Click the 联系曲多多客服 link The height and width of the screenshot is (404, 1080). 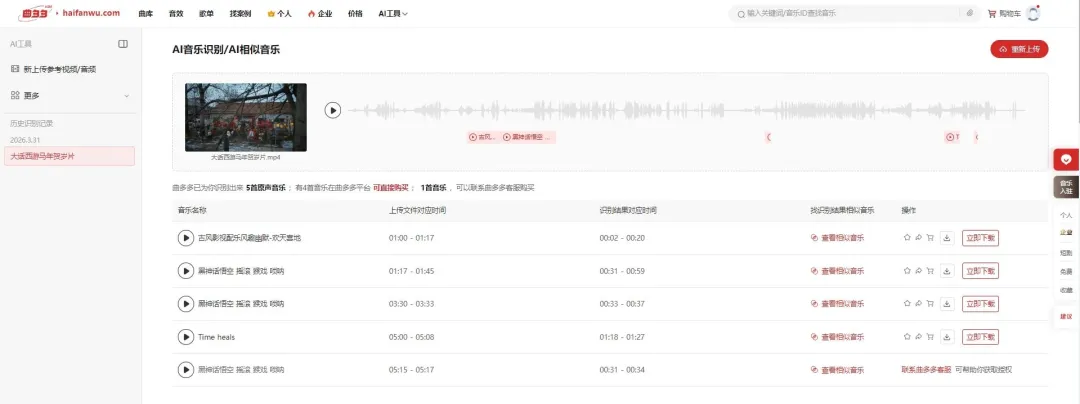[x=926, y=370]
